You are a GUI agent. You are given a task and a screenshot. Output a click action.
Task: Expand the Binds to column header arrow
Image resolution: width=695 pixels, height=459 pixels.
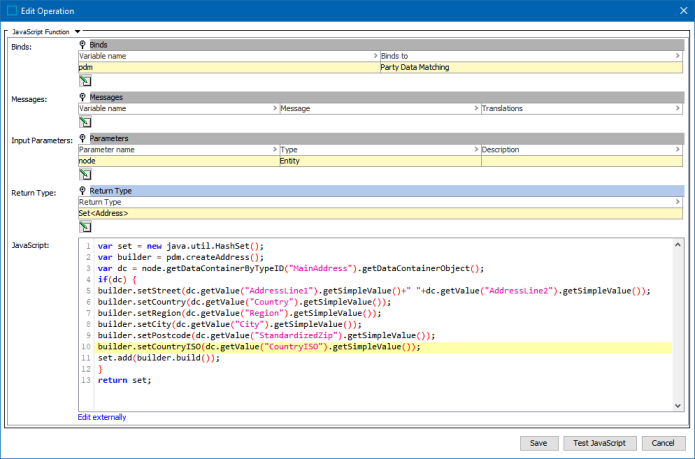point(678,56)
